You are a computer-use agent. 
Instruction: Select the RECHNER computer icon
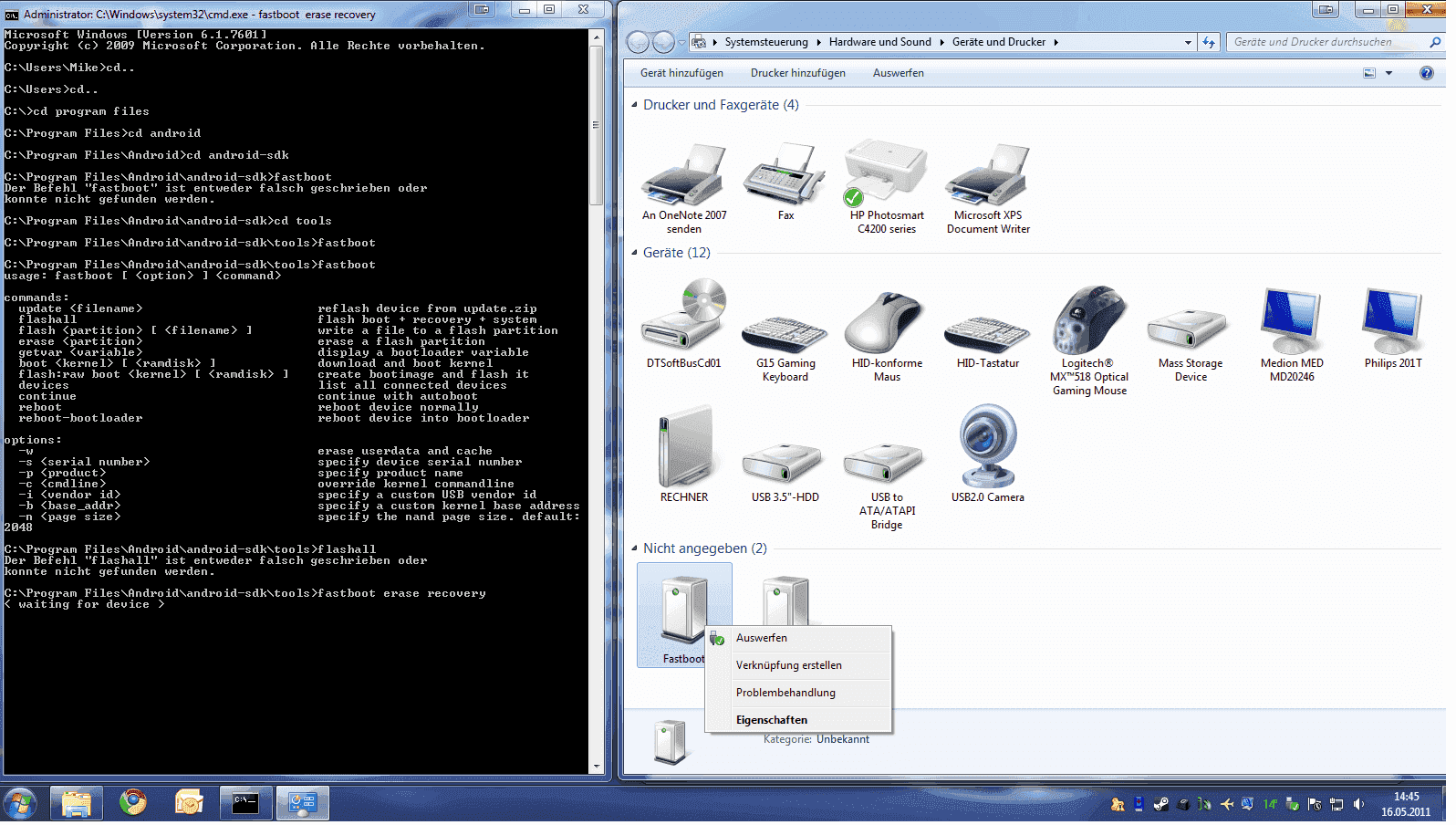684,454
